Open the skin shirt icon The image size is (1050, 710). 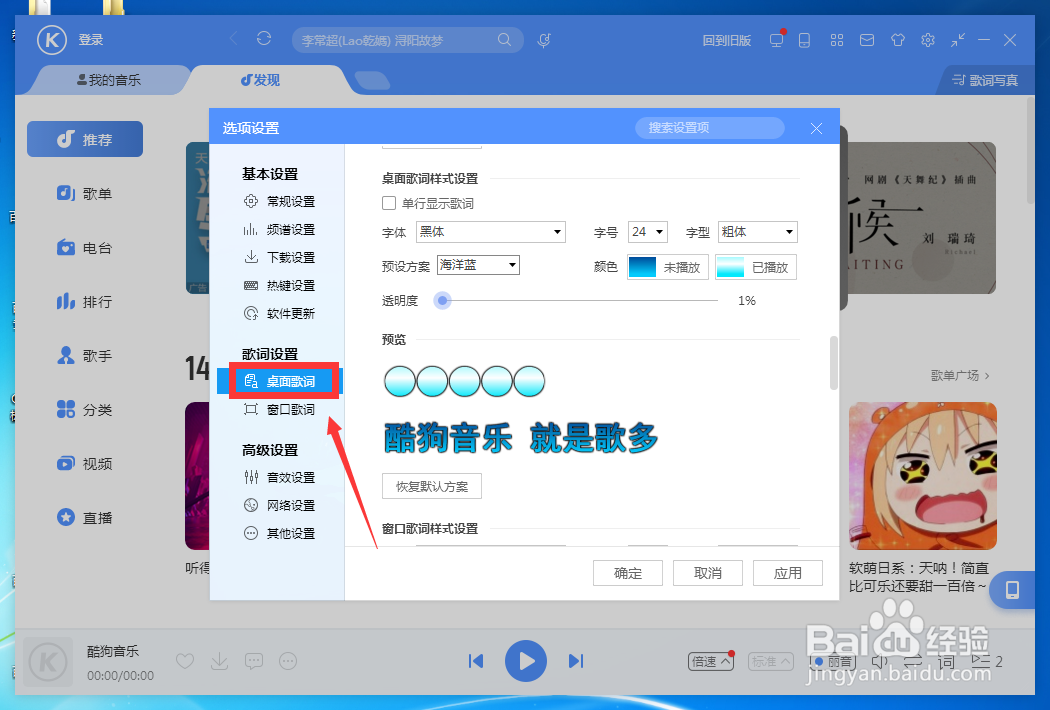(897, 40)
